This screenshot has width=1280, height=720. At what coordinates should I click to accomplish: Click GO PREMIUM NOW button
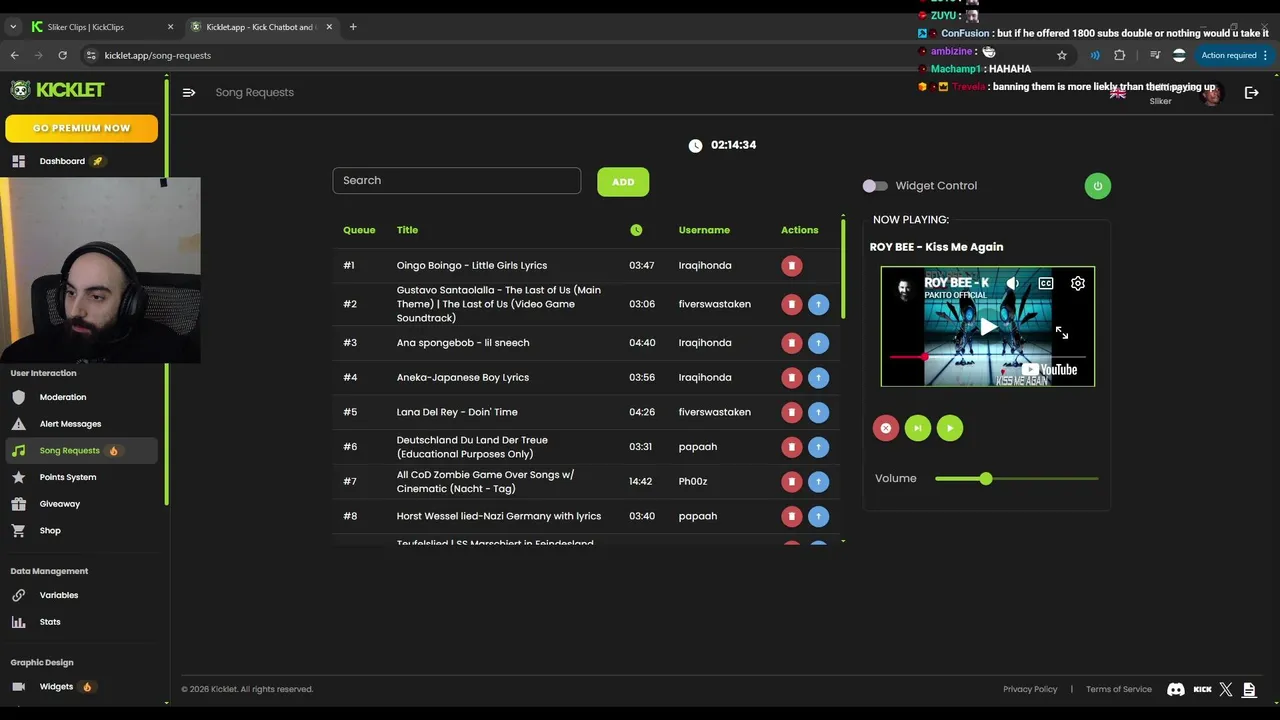point(81,128)
